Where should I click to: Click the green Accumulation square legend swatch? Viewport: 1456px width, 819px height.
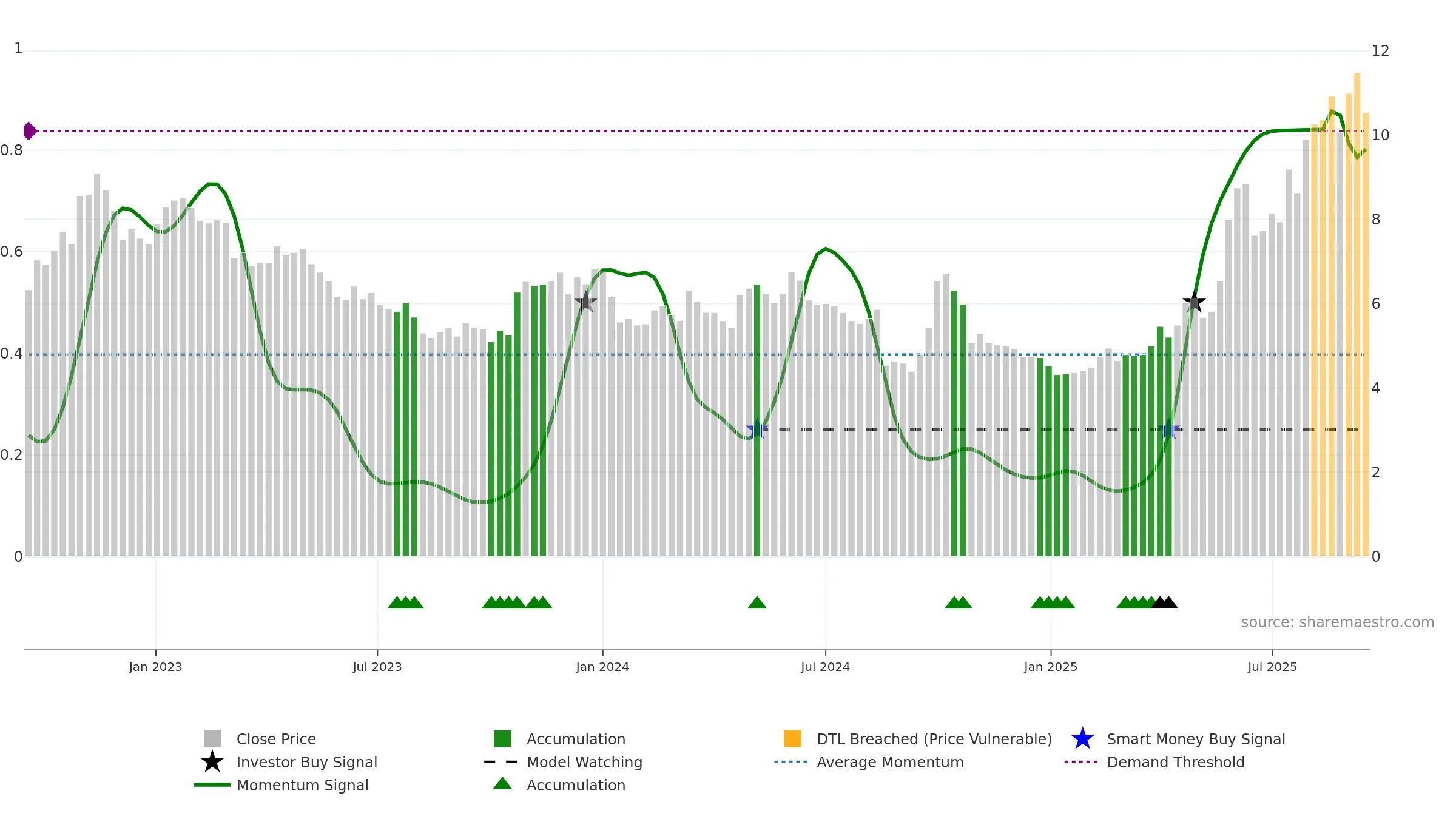click(x=502, y=739)
